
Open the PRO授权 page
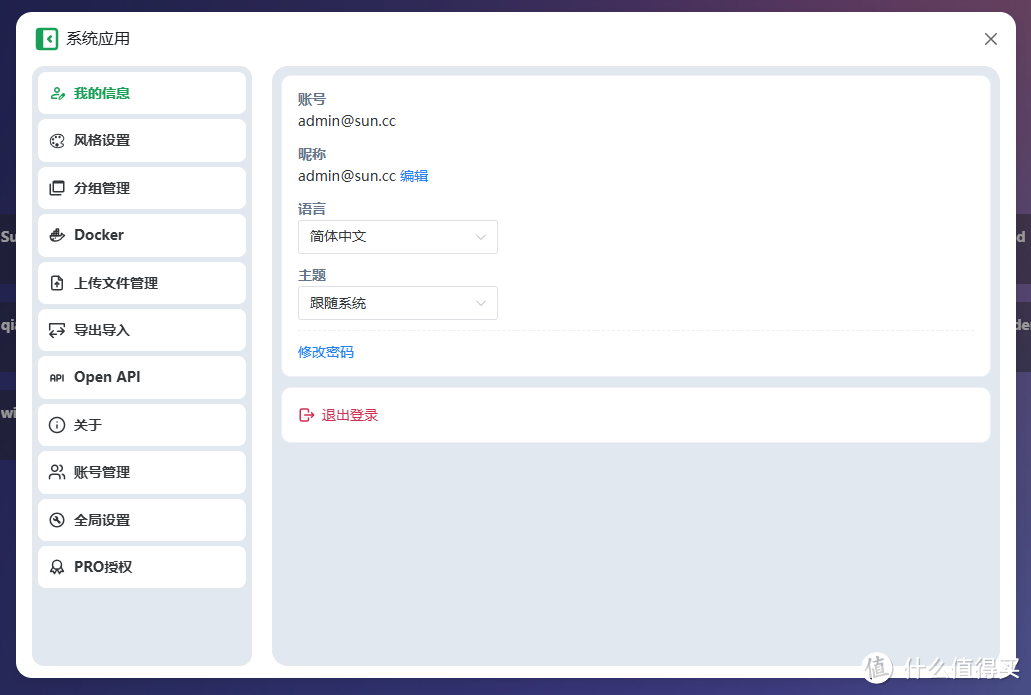[x=142, y=567]
